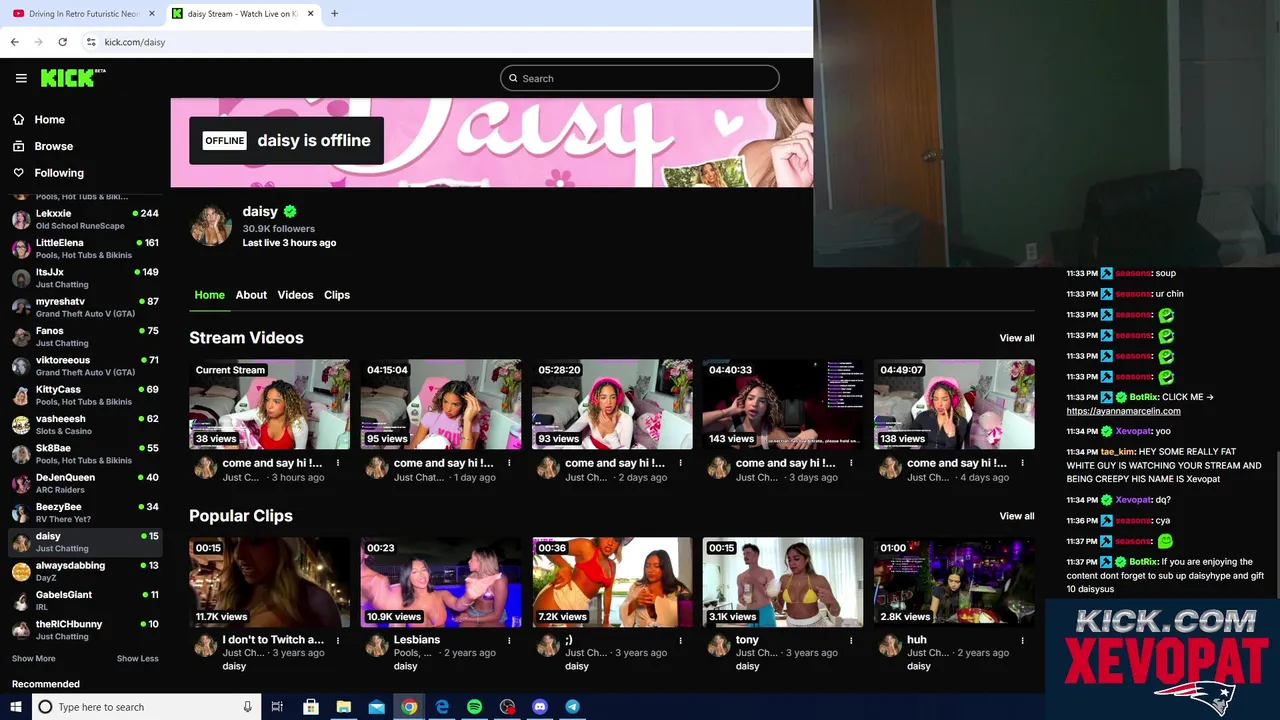
Task: Collapse sidebar list with Show Less
Action: pos(138,658)
